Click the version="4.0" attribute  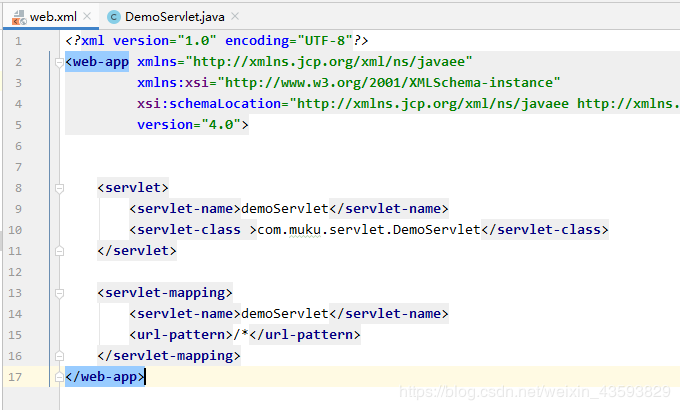[x=189, y=125]
